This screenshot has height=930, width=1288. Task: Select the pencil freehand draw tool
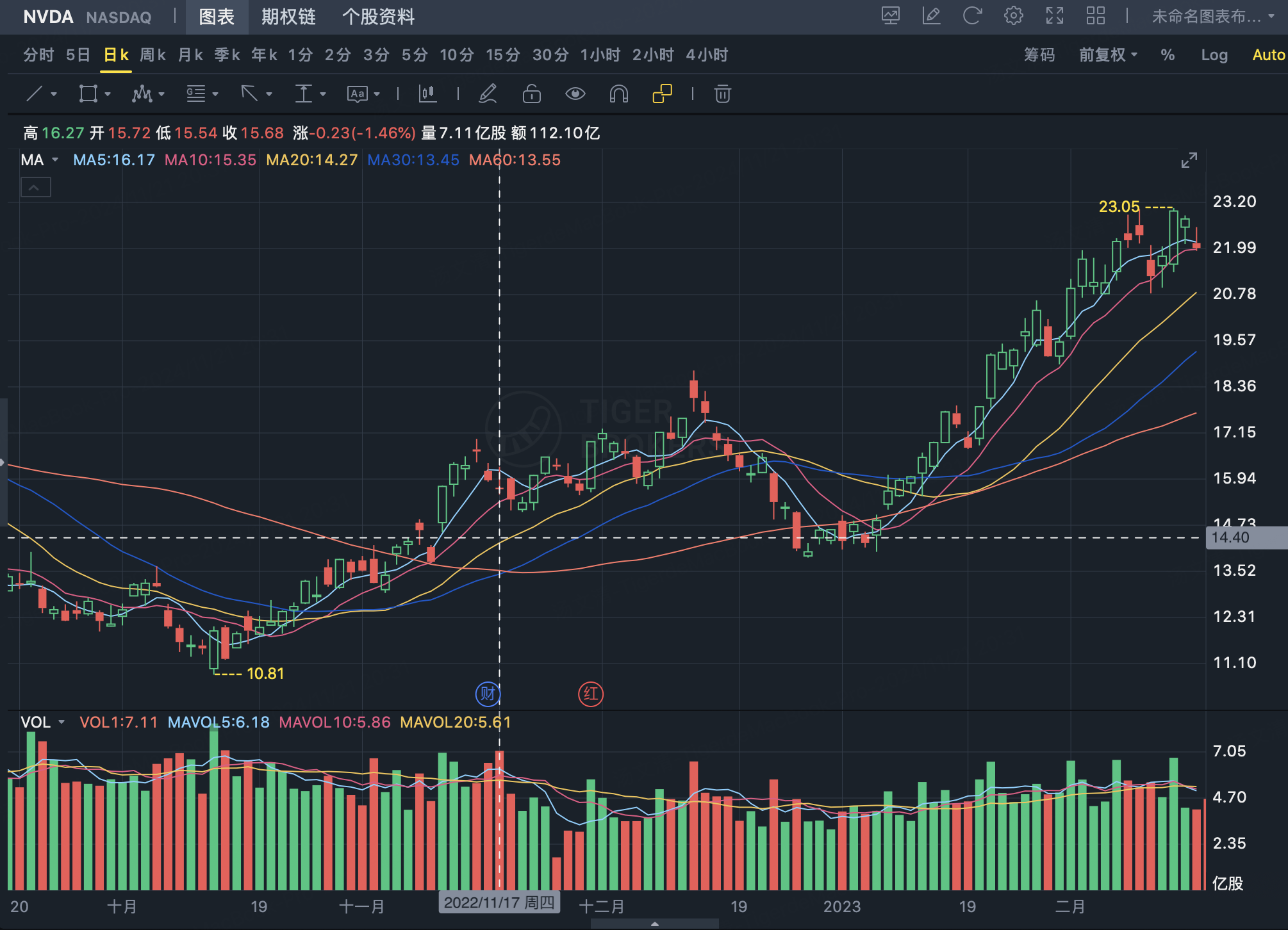click(488, 94)
